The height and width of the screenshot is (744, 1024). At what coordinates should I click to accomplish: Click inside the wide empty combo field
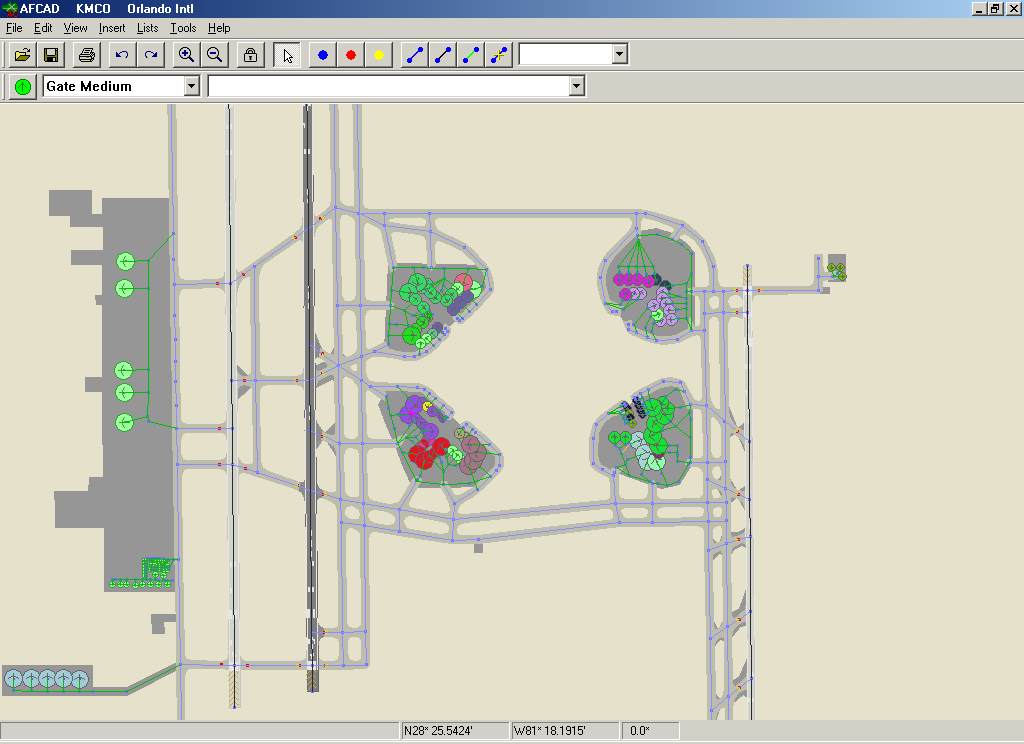pyautogui.click(x=389, y=86)
